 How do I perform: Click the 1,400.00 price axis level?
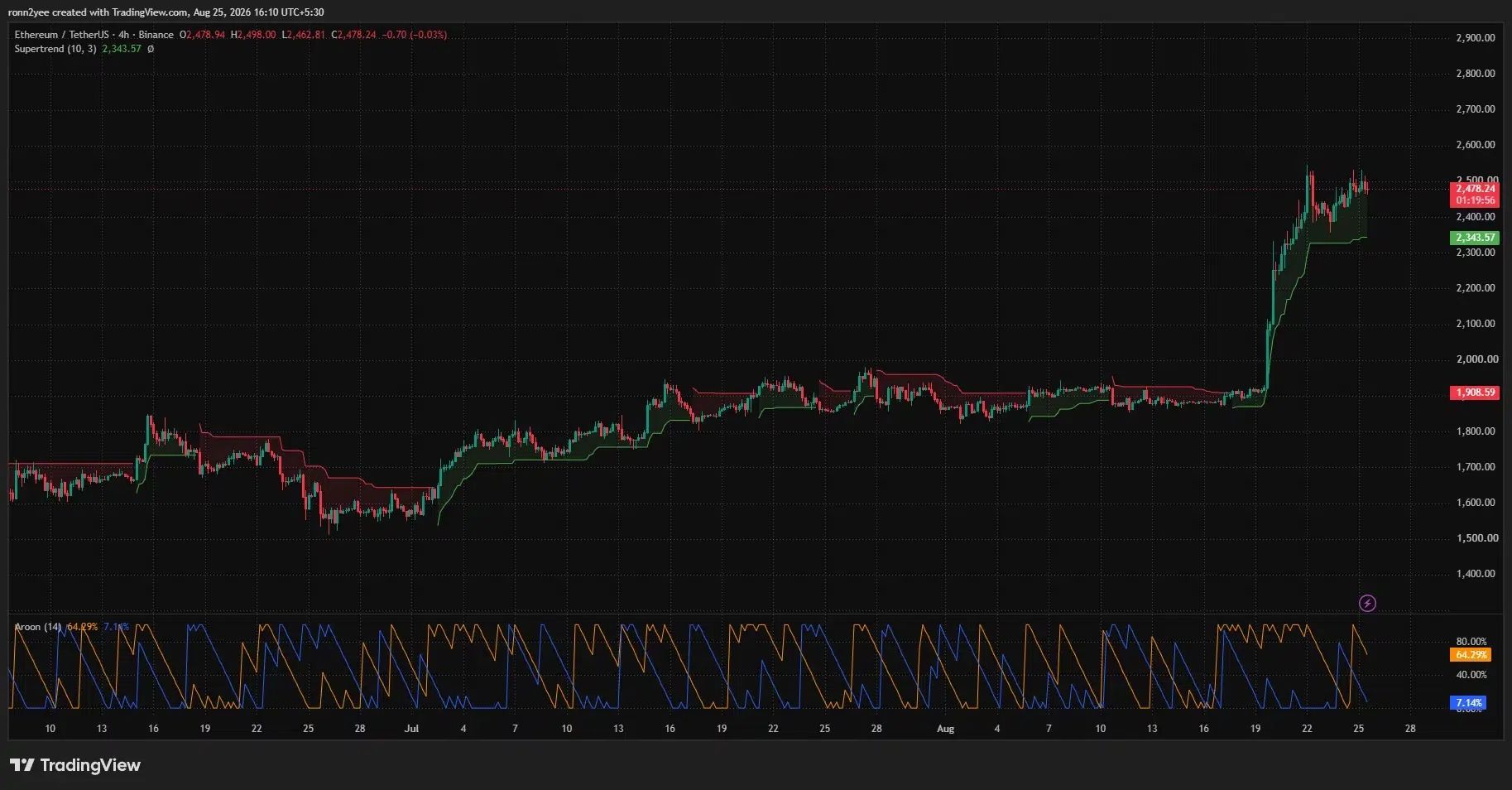pyautogui.click(x=1475, y=574)
